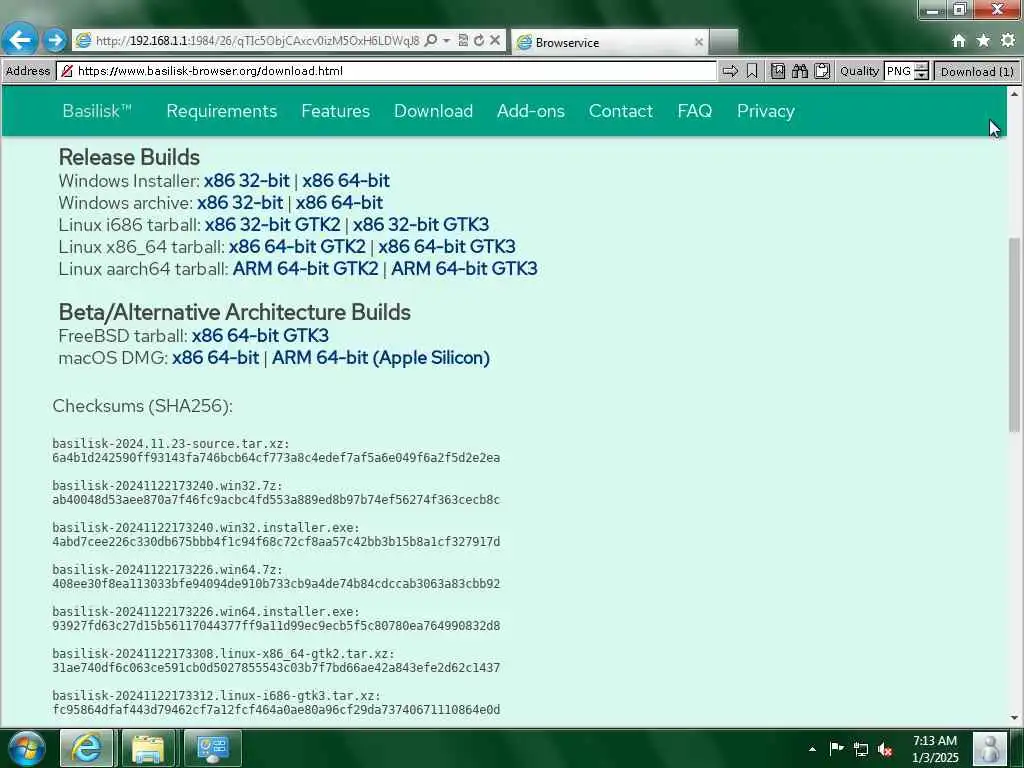Download ARM 64-bit GTK2 tarball

point(306,269)
